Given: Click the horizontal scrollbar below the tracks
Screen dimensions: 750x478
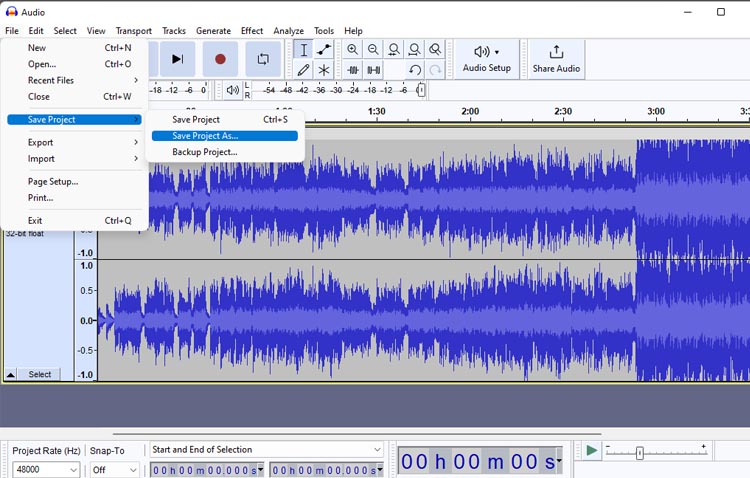Looking at the screenshot, I should pyautogui.click(x=357, y=434).
